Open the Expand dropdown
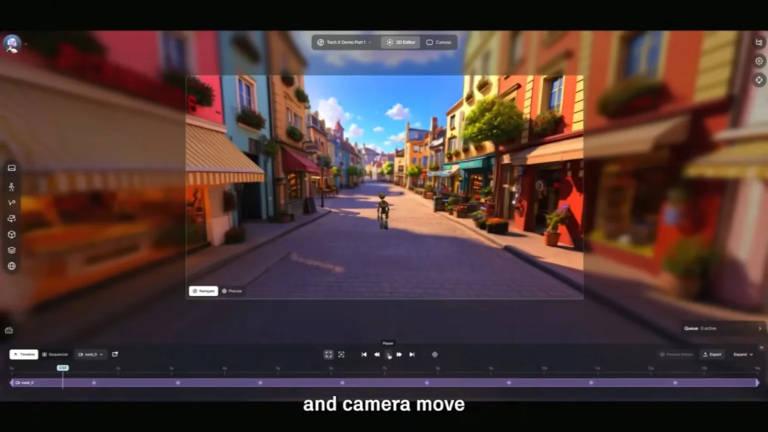 tap(743, 355)
